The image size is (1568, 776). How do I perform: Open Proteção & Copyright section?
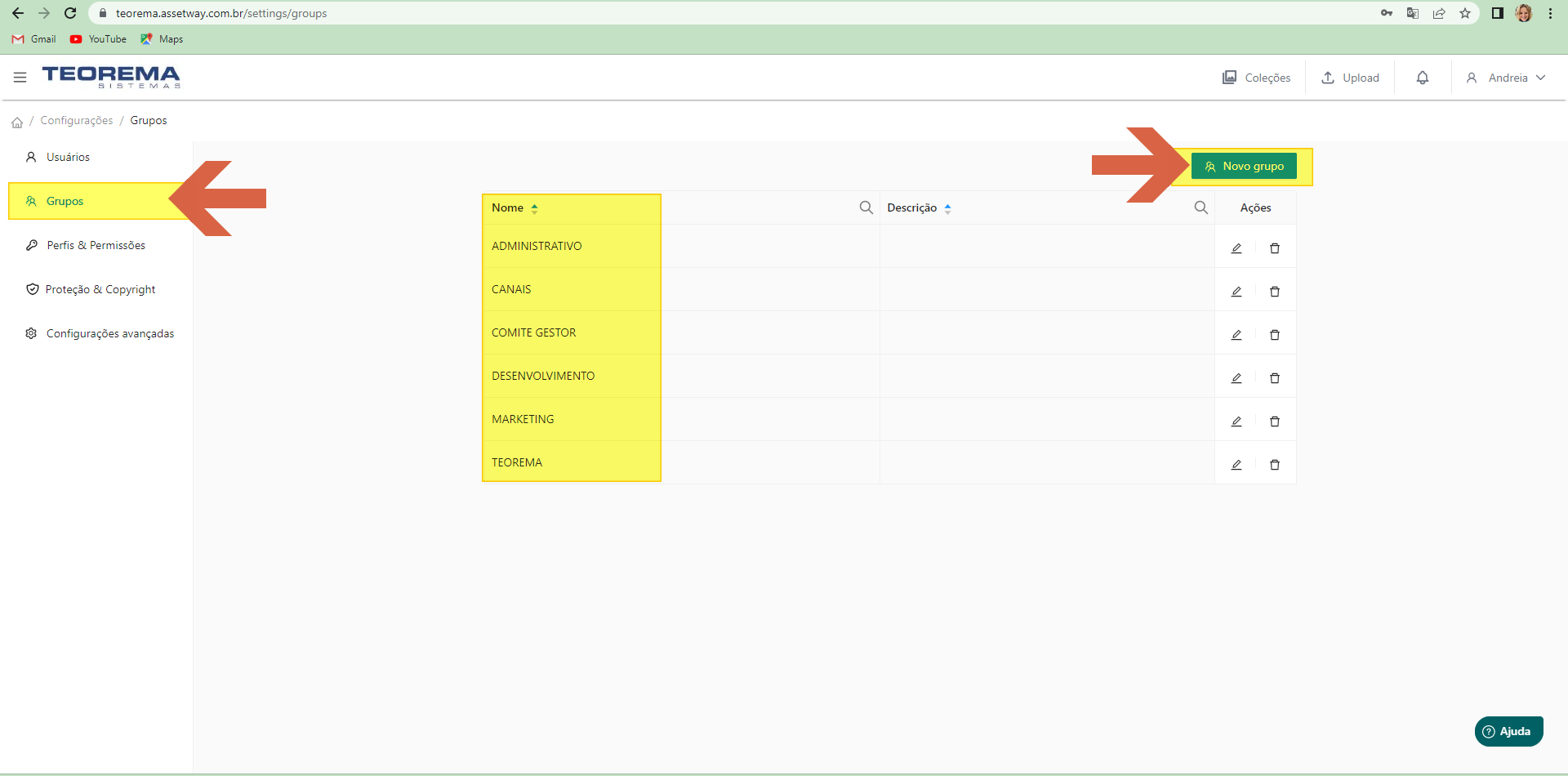90,289
